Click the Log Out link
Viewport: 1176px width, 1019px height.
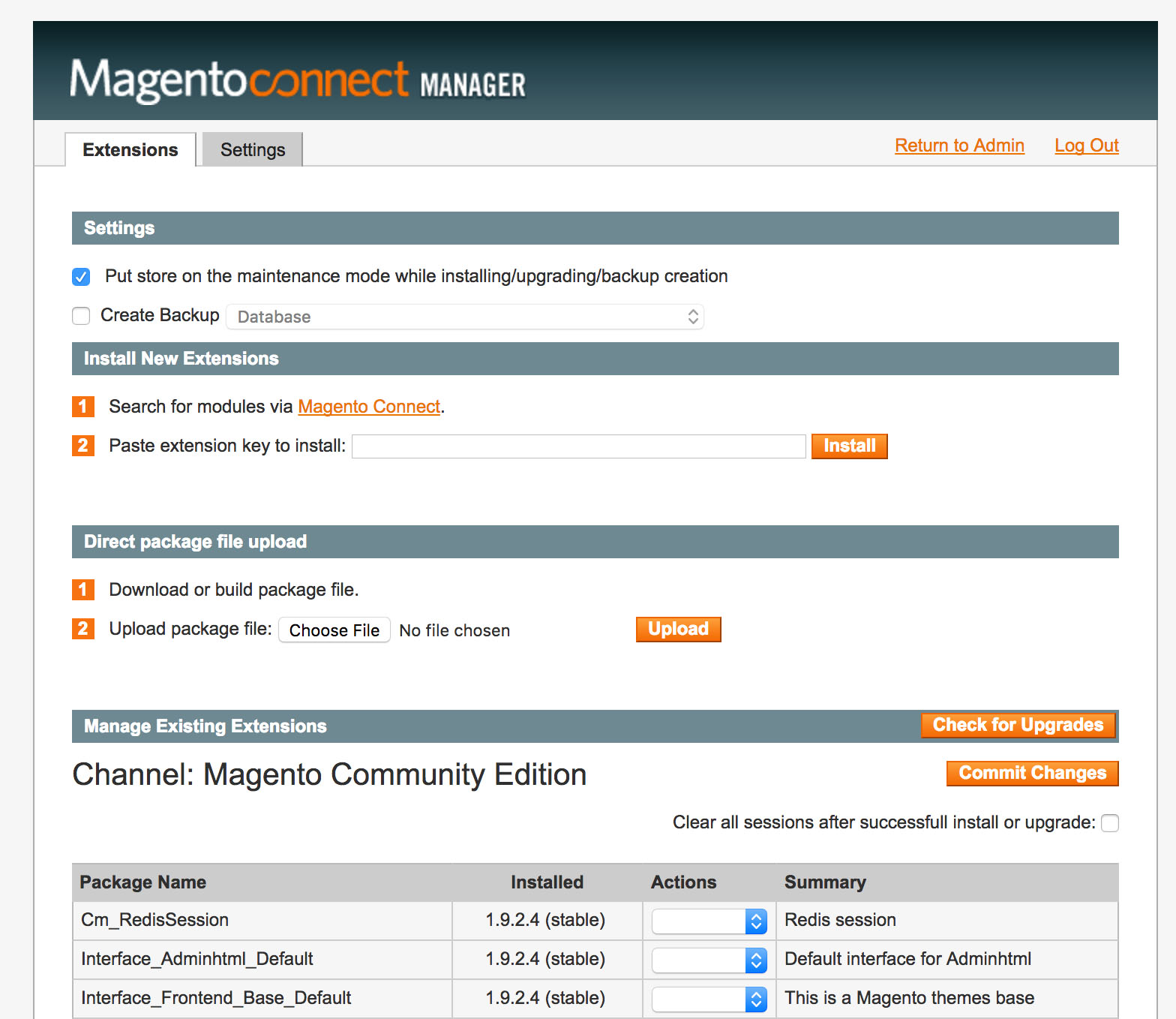tap(1087, 146)
